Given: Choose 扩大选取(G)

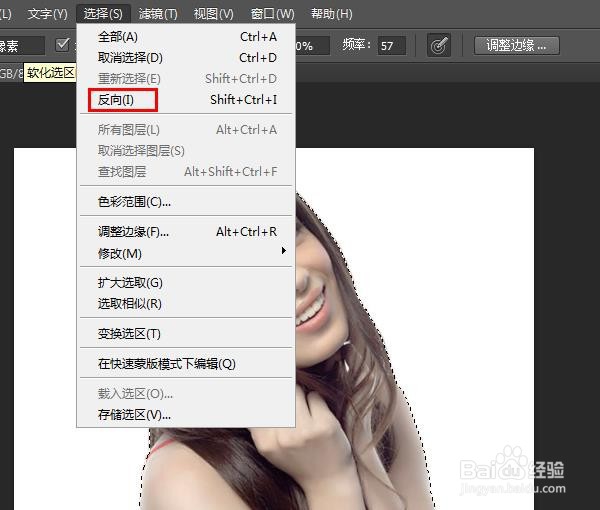Looking at the screenshot, I should [186, 283].
